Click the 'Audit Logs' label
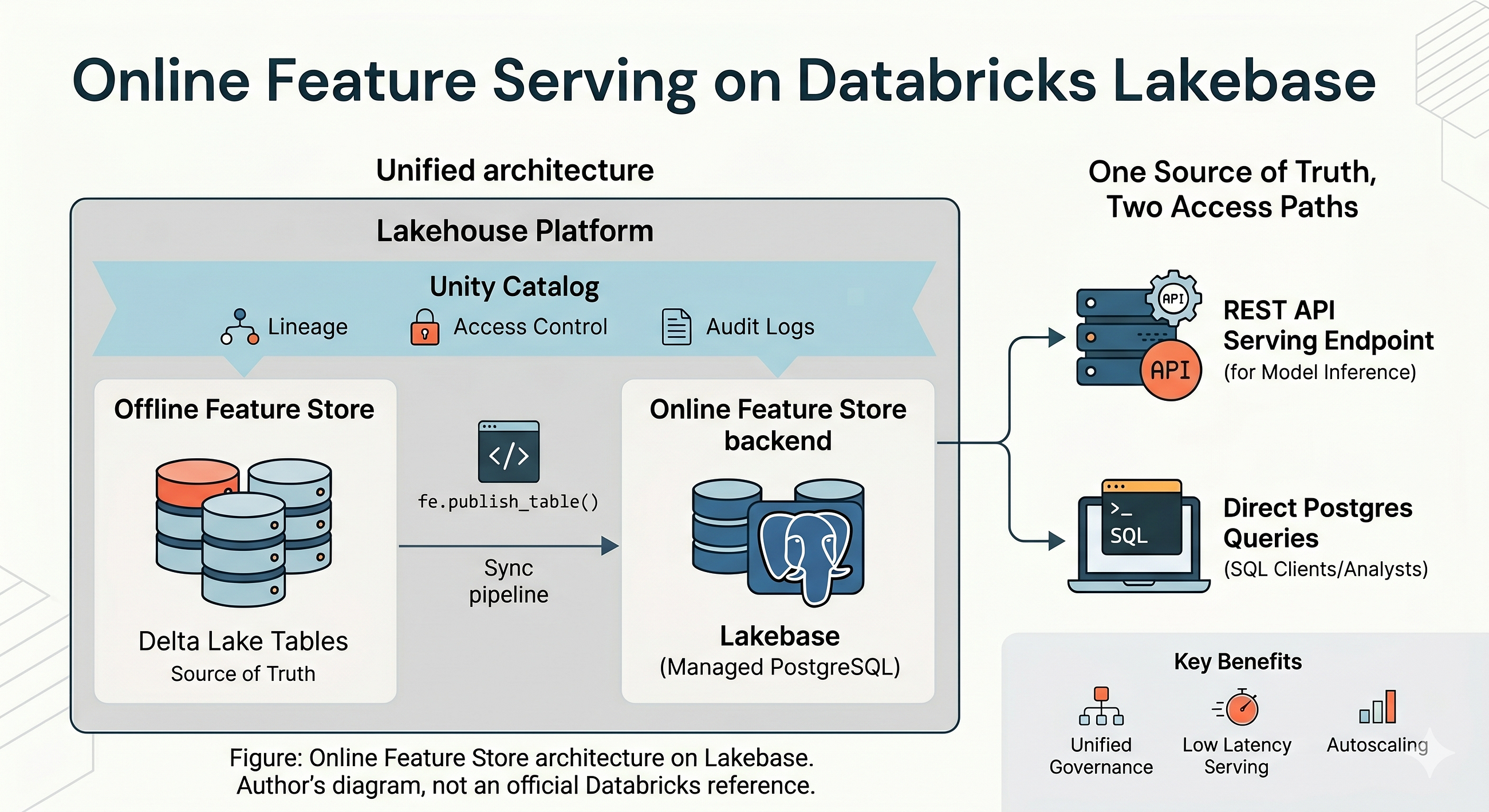The height and width of the screenshot is (812, 1489). [x=760, y=327]
